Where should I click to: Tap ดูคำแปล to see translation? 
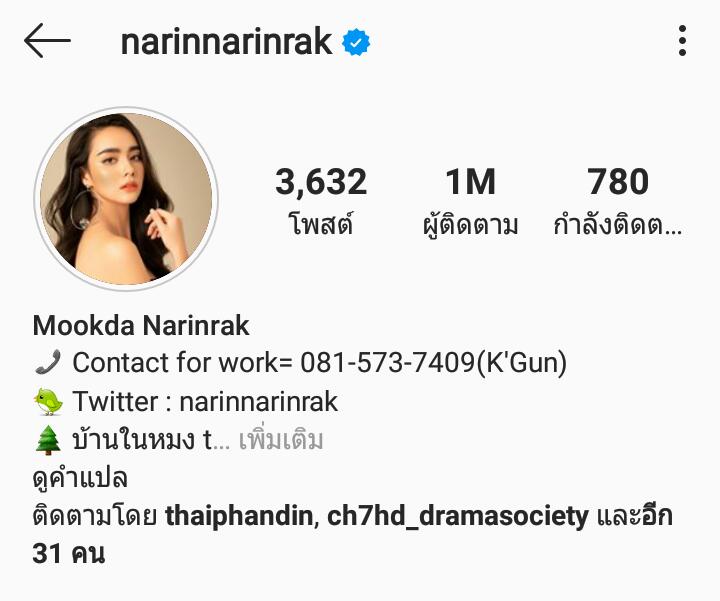point(80,478)
